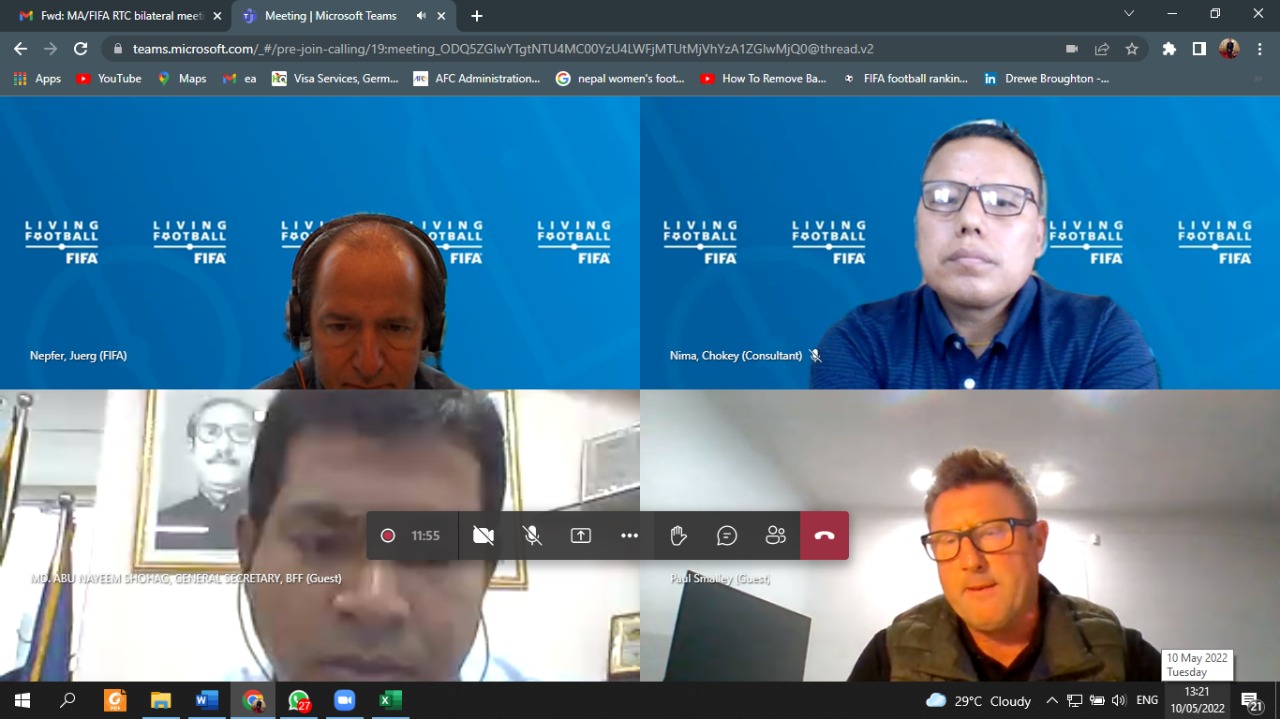Bookmark this page with the star icon

coord(1132,49)
